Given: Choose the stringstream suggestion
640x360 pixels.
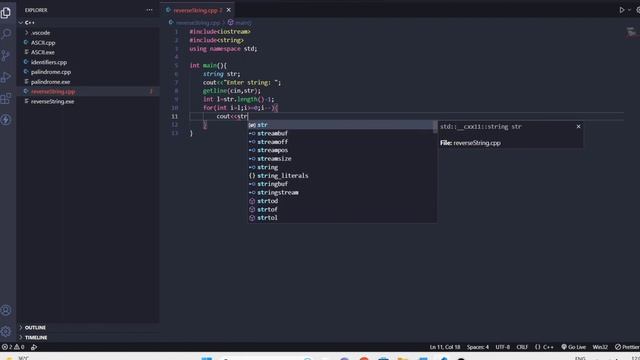Looking at the screenshot, I should point(342,192).
